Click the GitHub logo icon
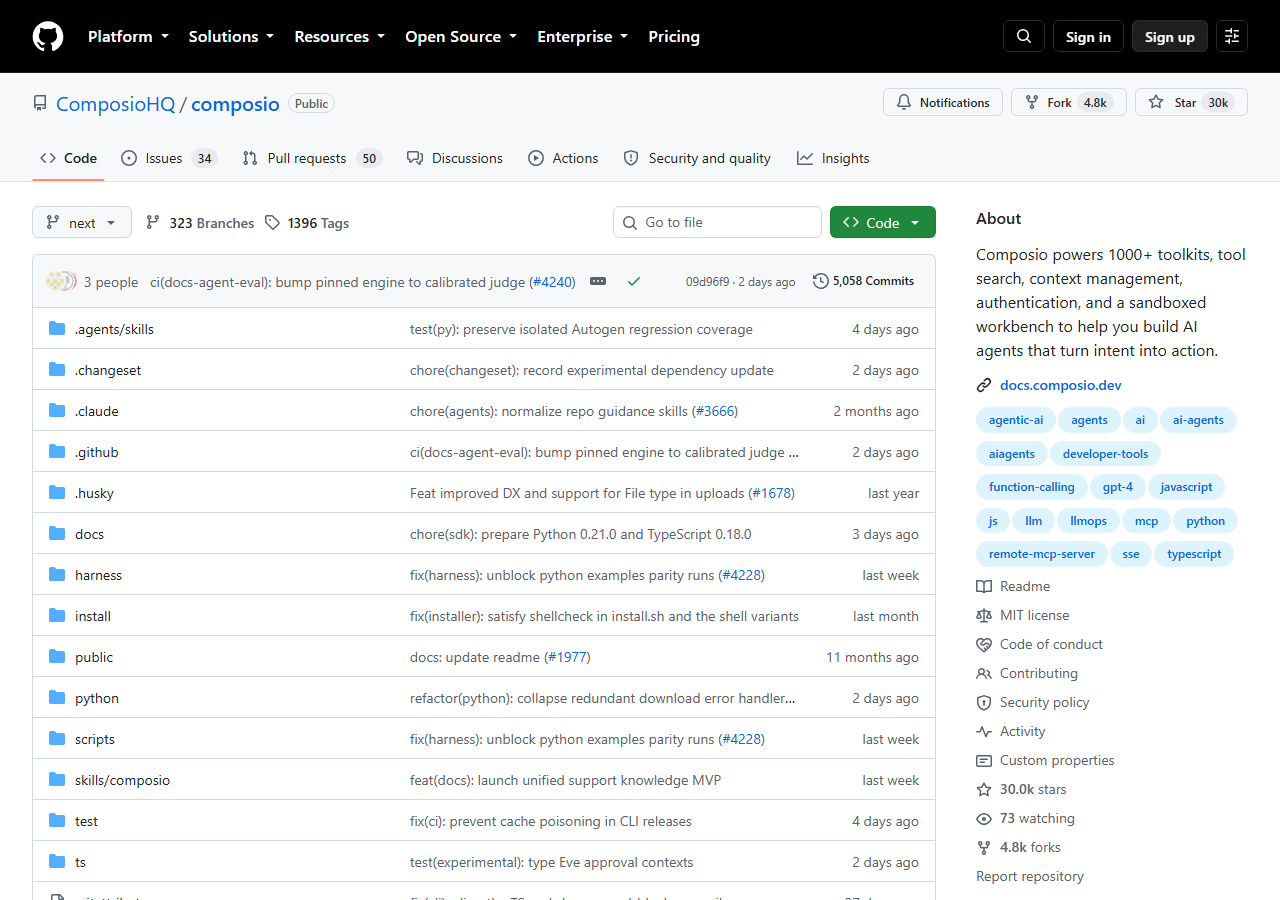The image size is (1280, 900). click(48, 37)
